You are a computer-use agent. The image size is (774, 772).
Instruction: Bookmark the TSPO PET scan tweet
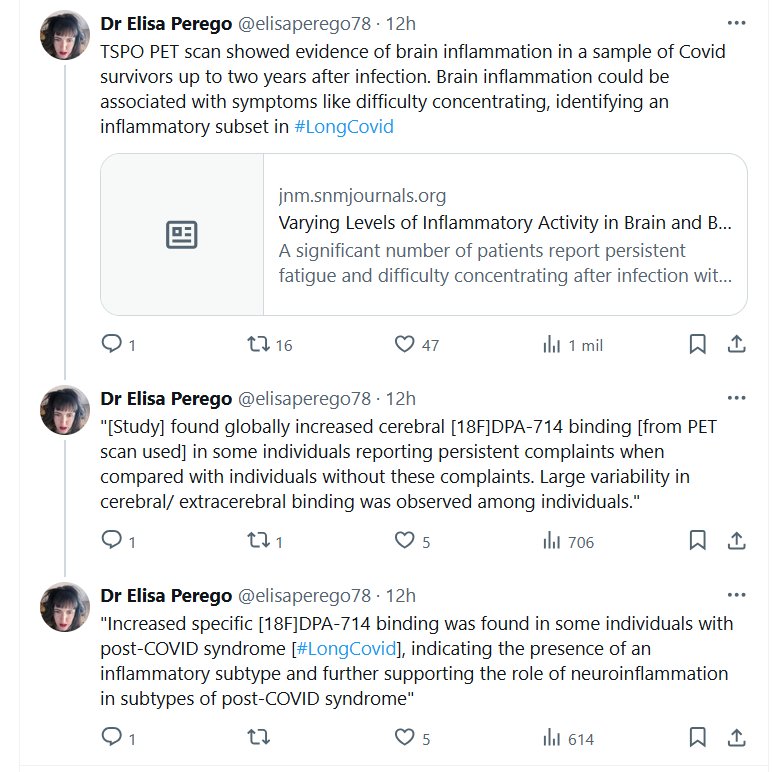(697, 344)
